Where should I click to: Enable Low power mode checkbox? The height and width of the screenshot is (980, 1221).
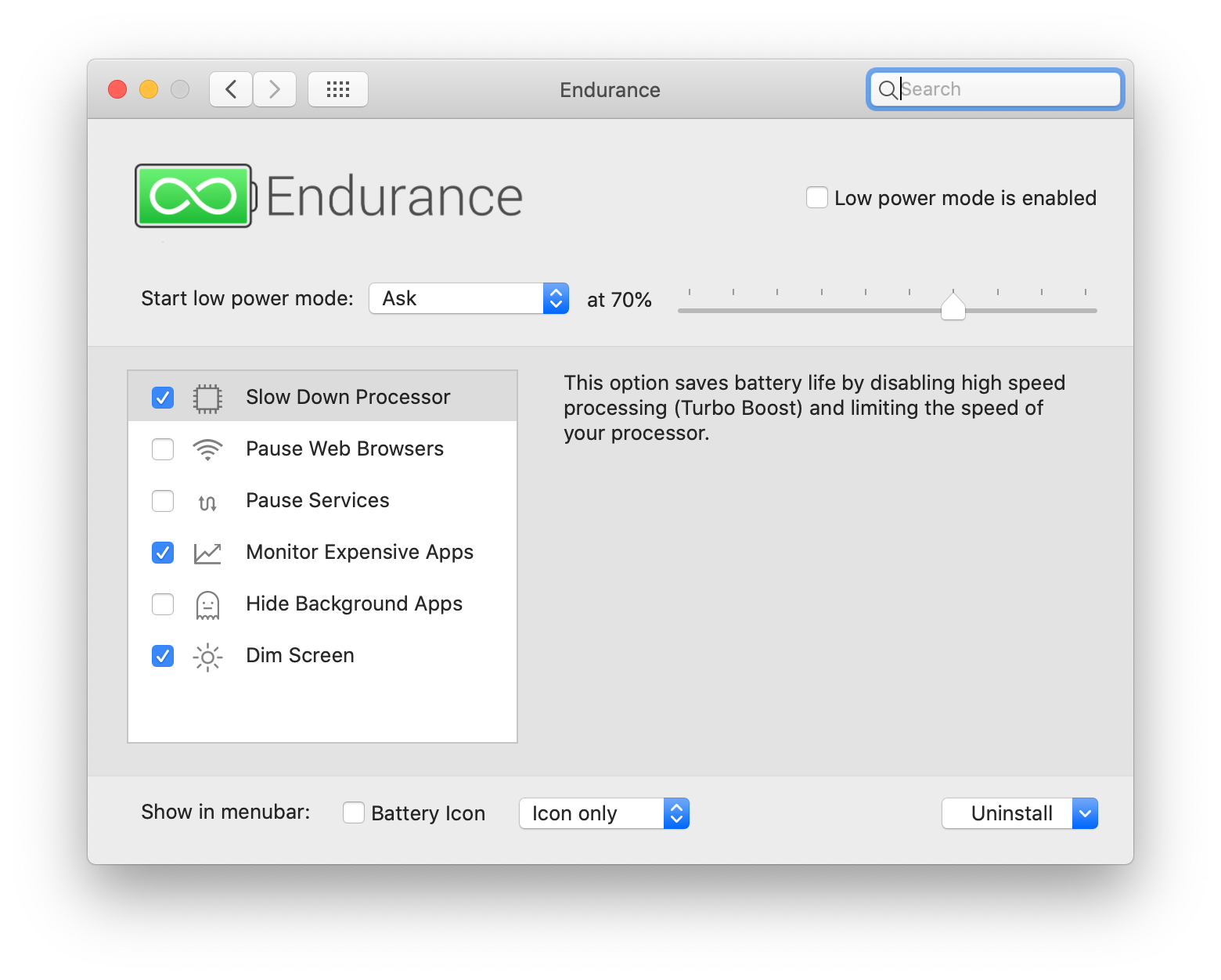[x=817, y=197]
